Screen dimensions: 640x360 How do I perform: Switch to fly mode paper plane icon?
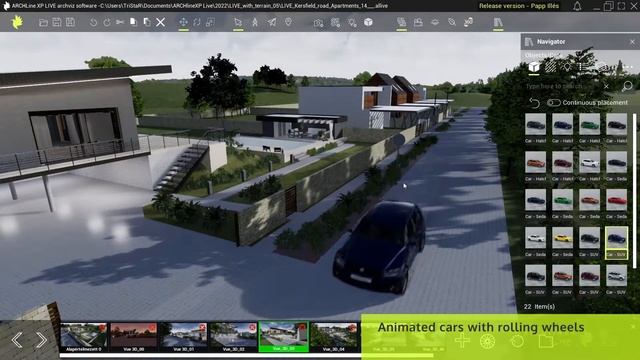[x=271, y=22]
